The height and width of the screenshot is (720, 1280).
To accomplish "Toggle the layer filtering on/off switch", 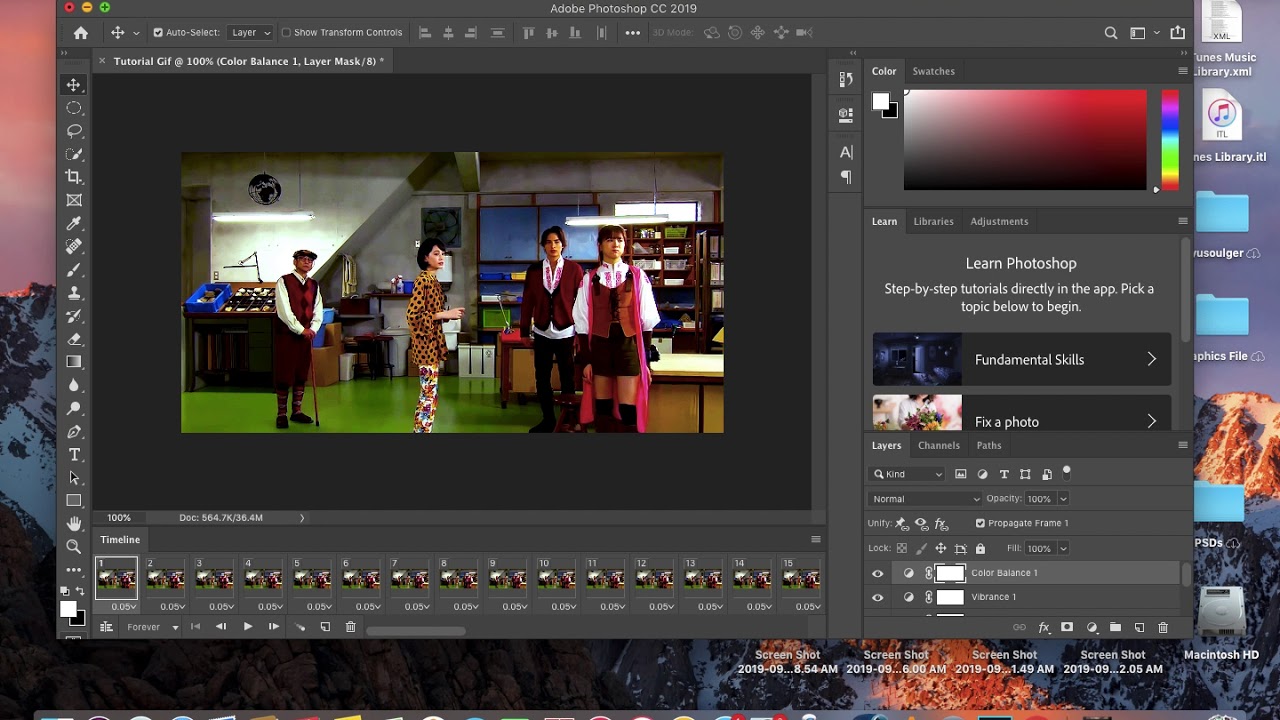I will (1067, 471).
